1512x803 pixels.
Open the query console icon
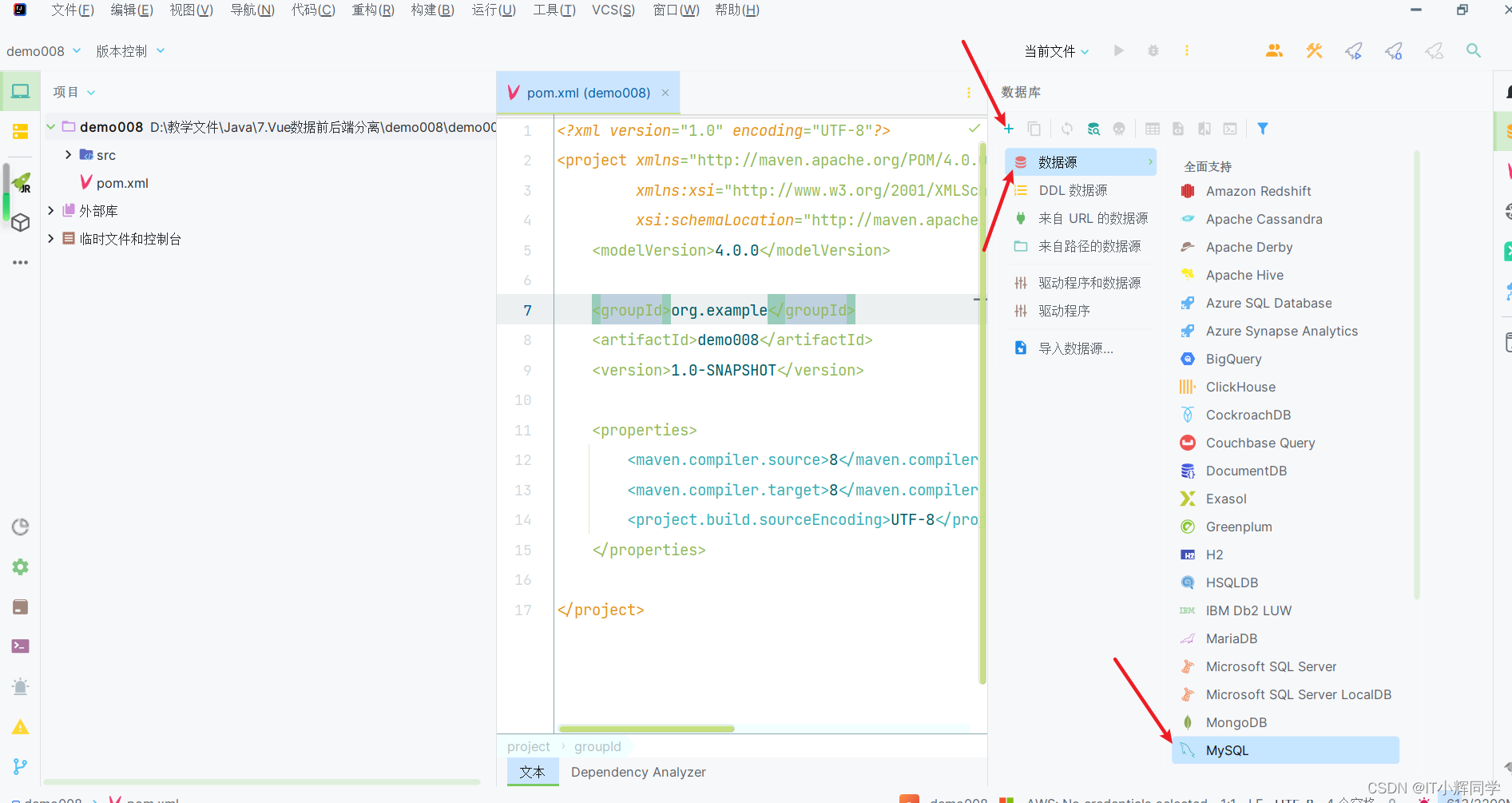1230,129
